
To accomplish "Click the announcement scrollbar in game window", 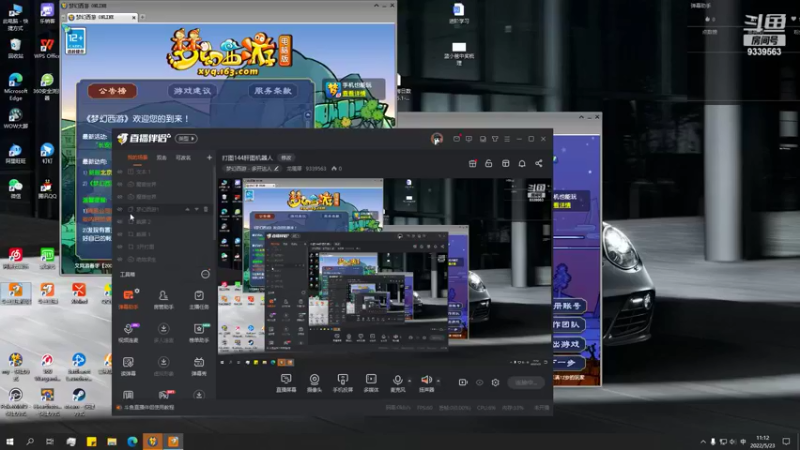I will point(308,118).
